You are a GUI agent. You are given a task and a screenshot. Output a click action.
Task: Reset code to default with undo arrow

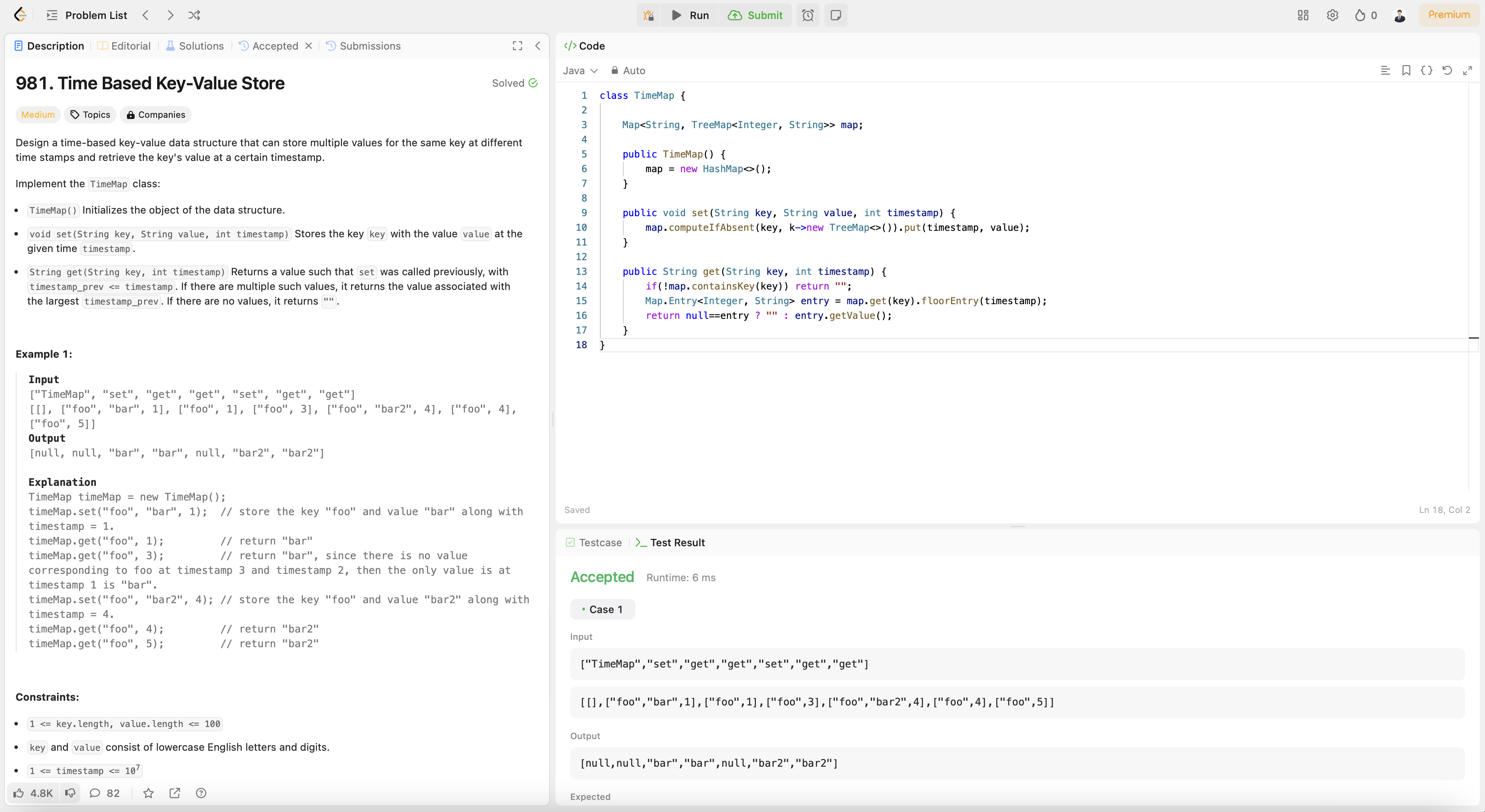[1447, 70]
